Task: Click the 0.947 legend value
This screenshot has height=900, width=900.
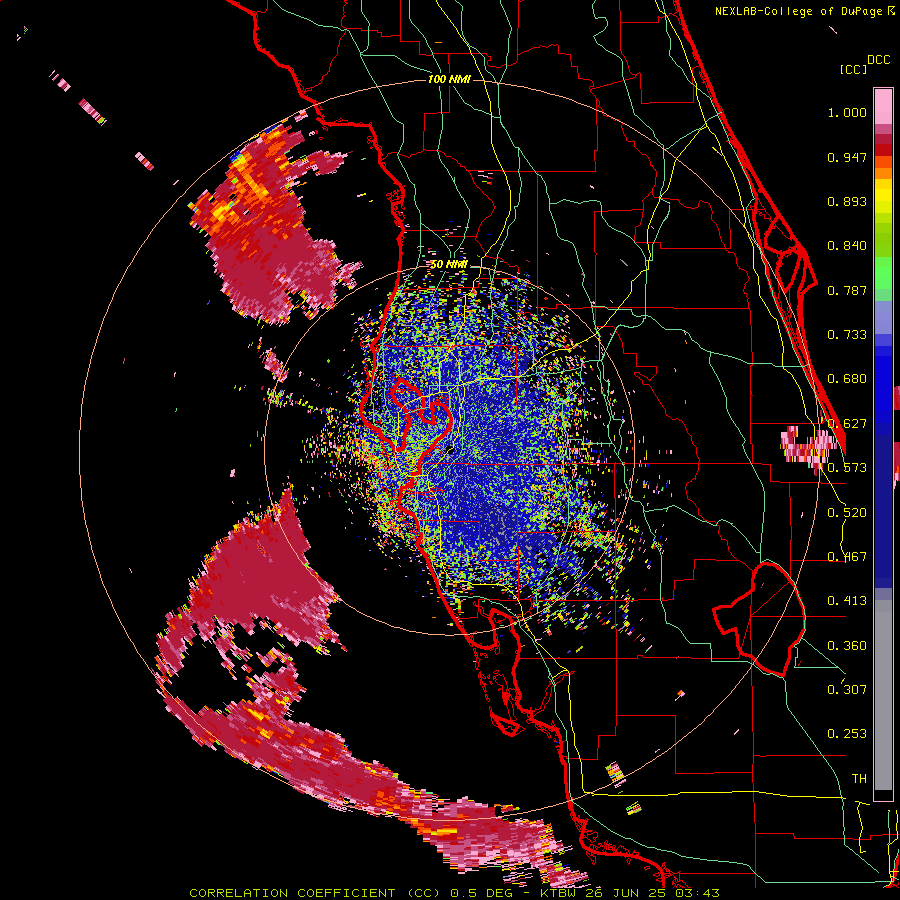Action: tap(847, 157)
